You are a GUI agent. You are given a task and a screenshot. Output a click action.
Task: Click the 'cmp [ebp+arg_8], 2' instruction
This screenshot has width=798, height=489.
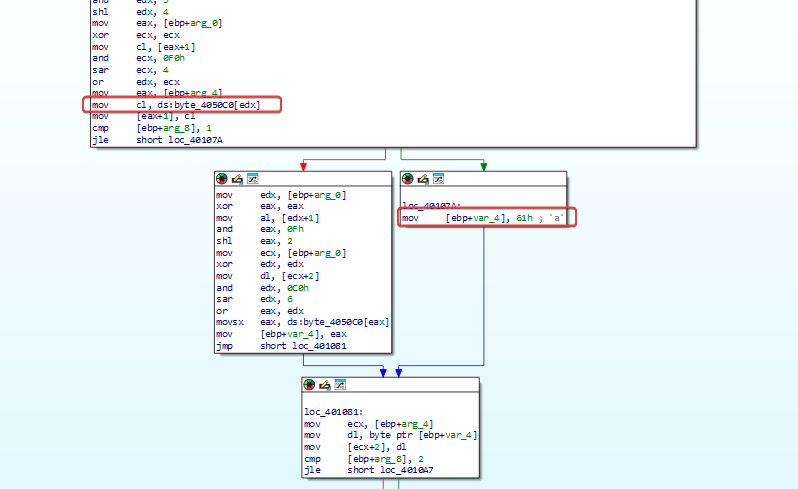click(x=364, y=459)
